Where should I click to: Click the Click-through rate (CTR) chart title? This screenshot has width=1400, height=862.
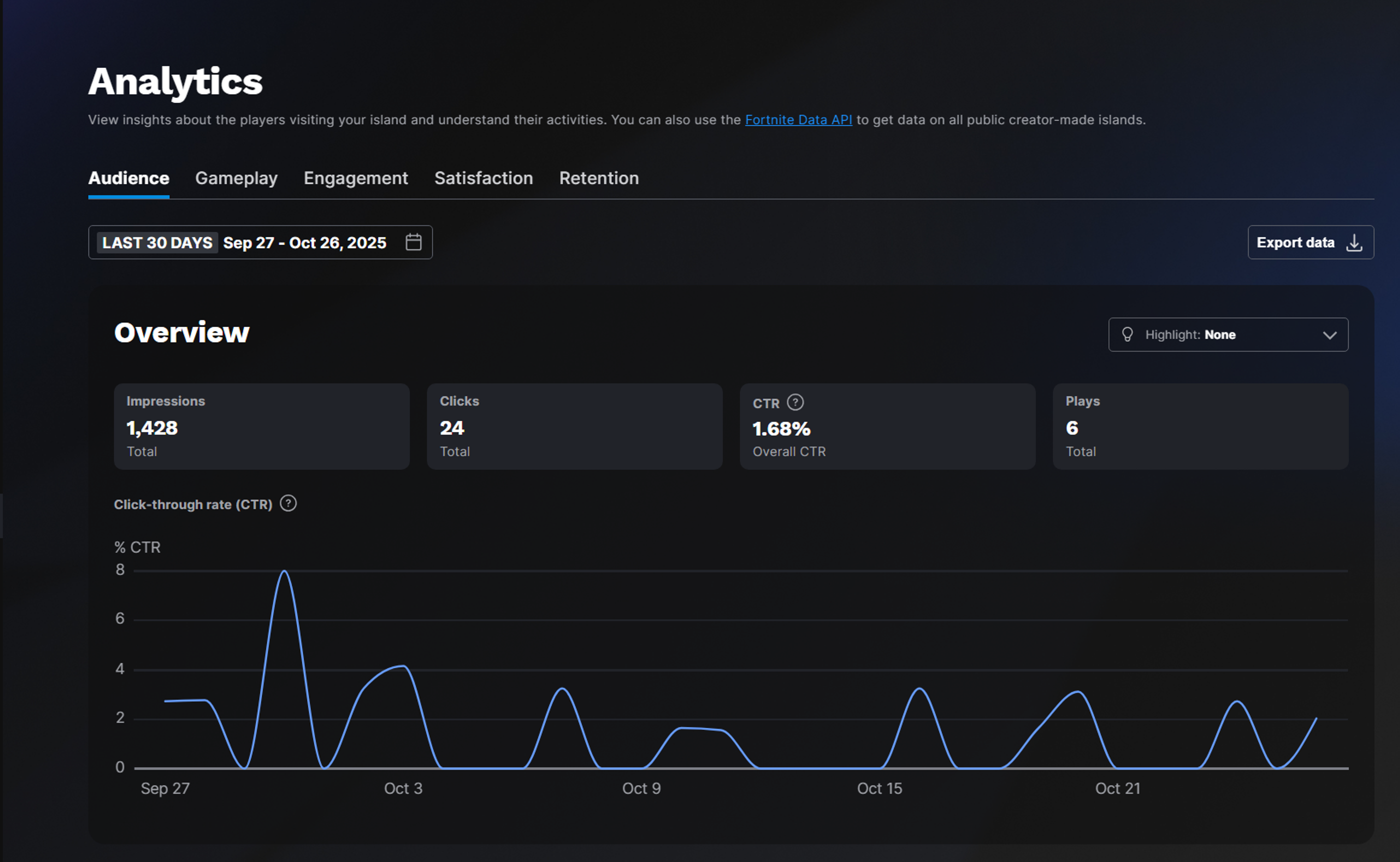pyautogui.click(x=193, y=504)
